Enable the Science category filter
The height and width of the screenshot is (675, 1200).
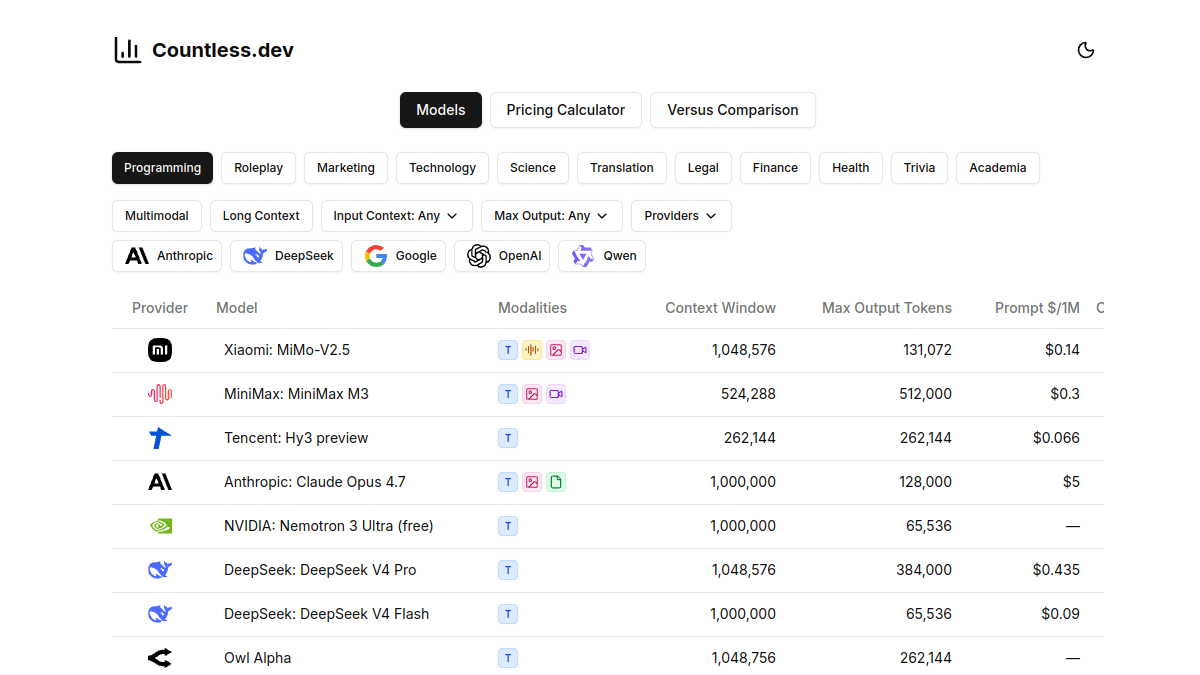click(533, 168)
